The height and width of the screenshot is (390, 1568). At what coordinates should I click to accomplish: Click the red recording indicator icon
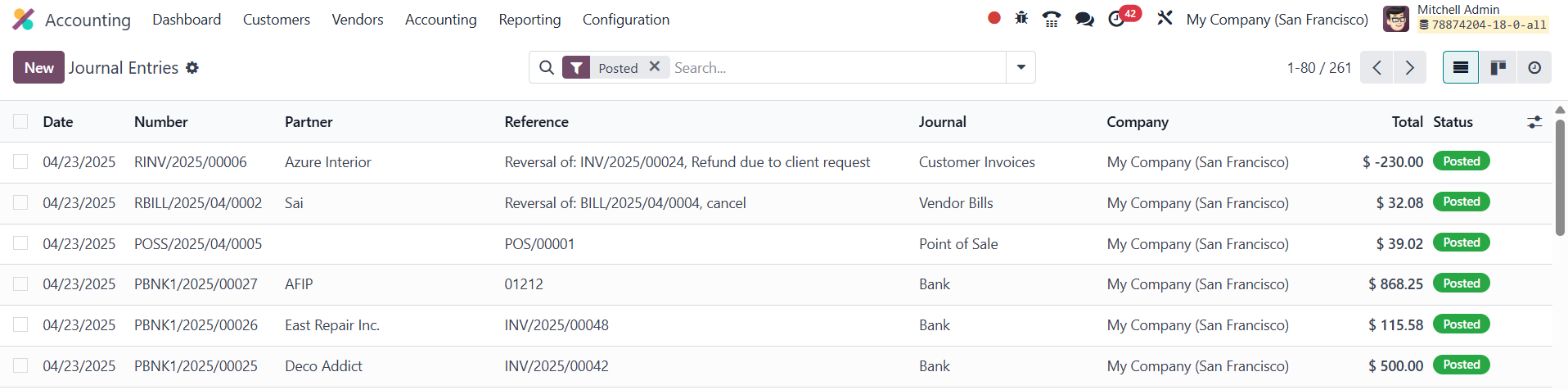click(x=994, y=18)
